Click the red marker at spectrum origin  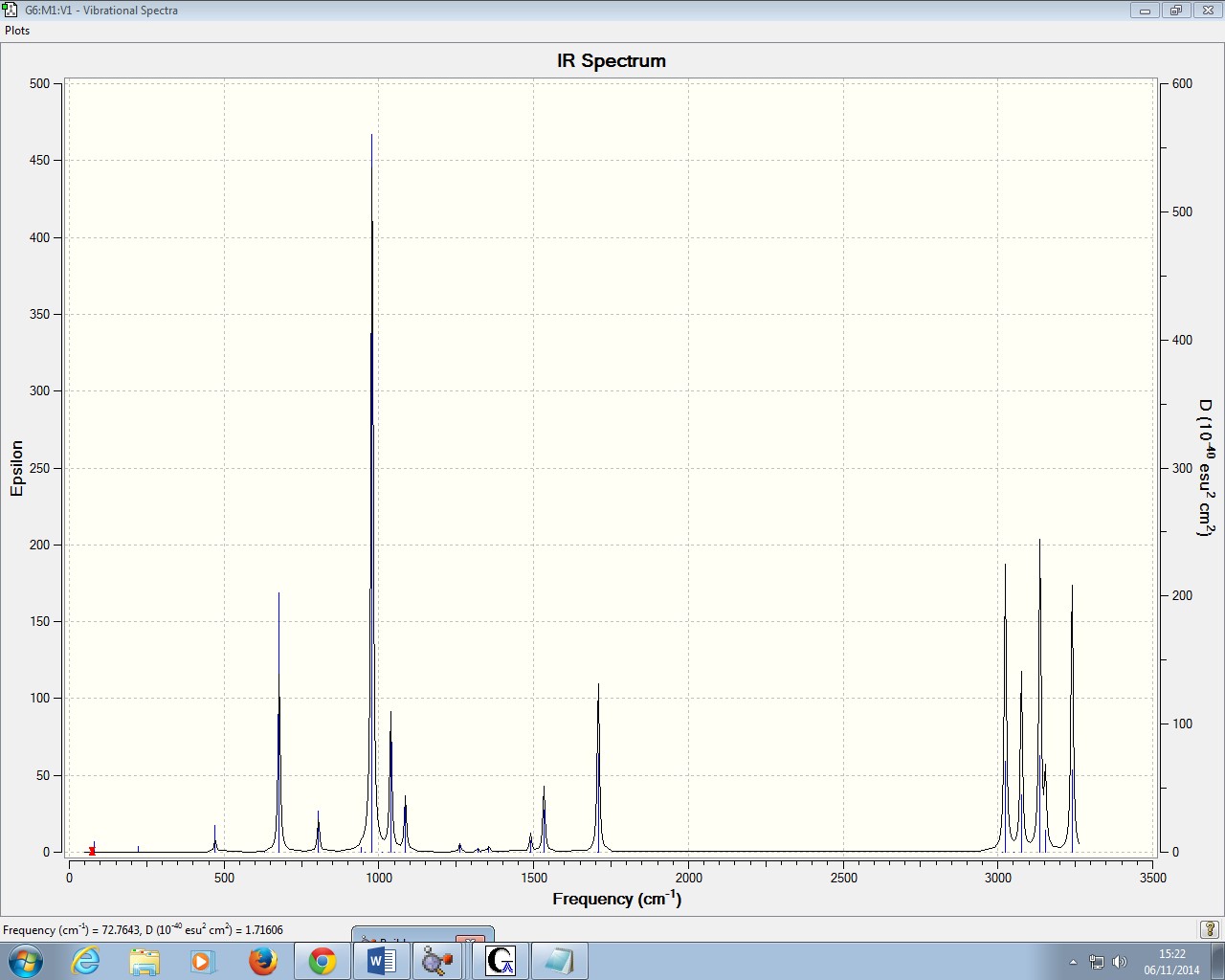point(92,851)
